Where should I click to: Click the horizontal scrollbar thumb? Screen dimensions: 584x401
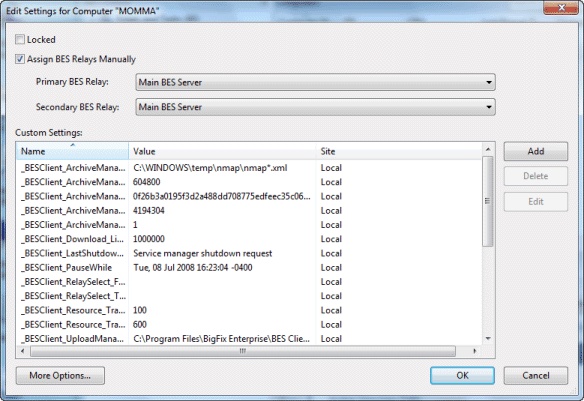pos(243,351)
